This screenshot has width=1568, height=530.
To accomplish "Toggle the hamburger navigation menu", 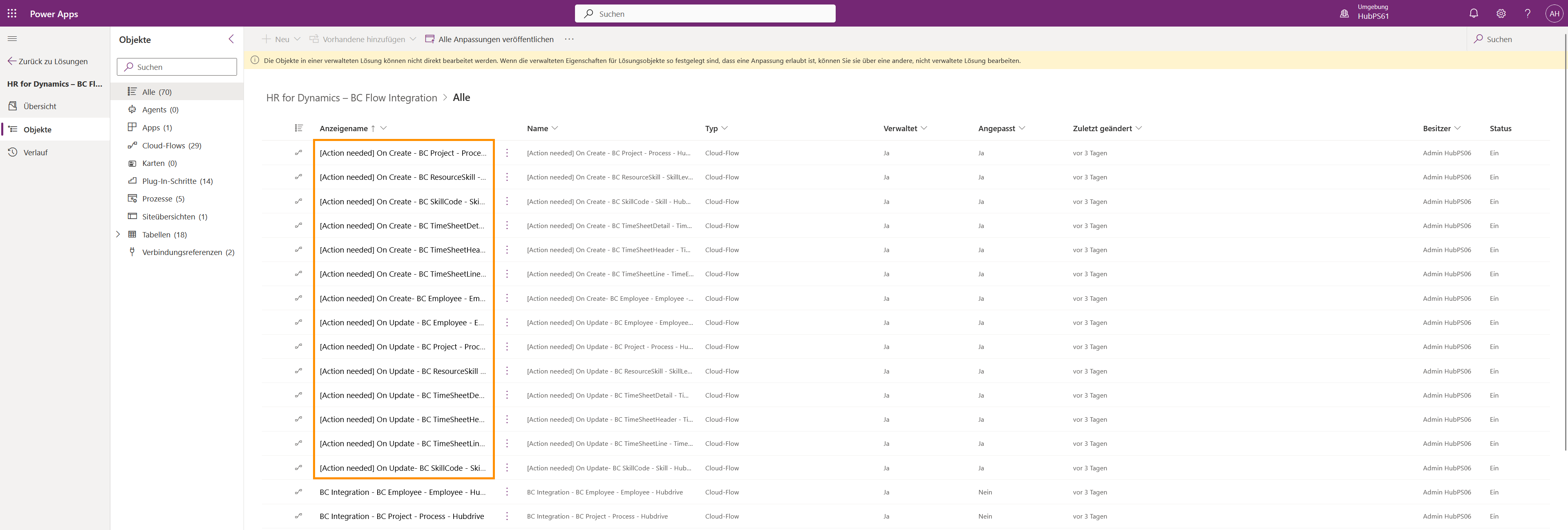I will pos(12,39).
